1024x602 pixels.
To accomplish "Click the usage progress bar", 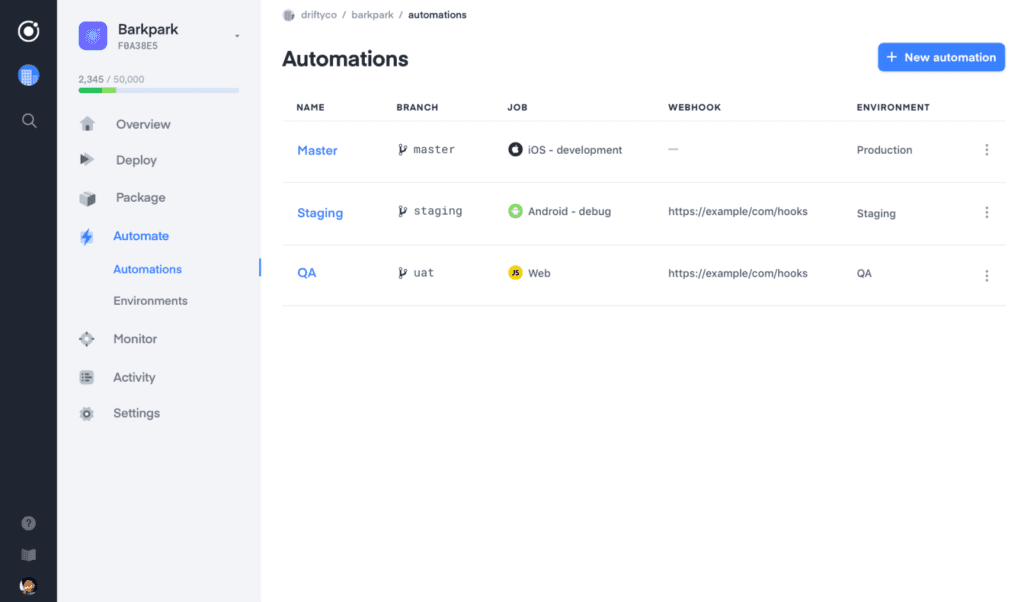I will pos(159,91).
